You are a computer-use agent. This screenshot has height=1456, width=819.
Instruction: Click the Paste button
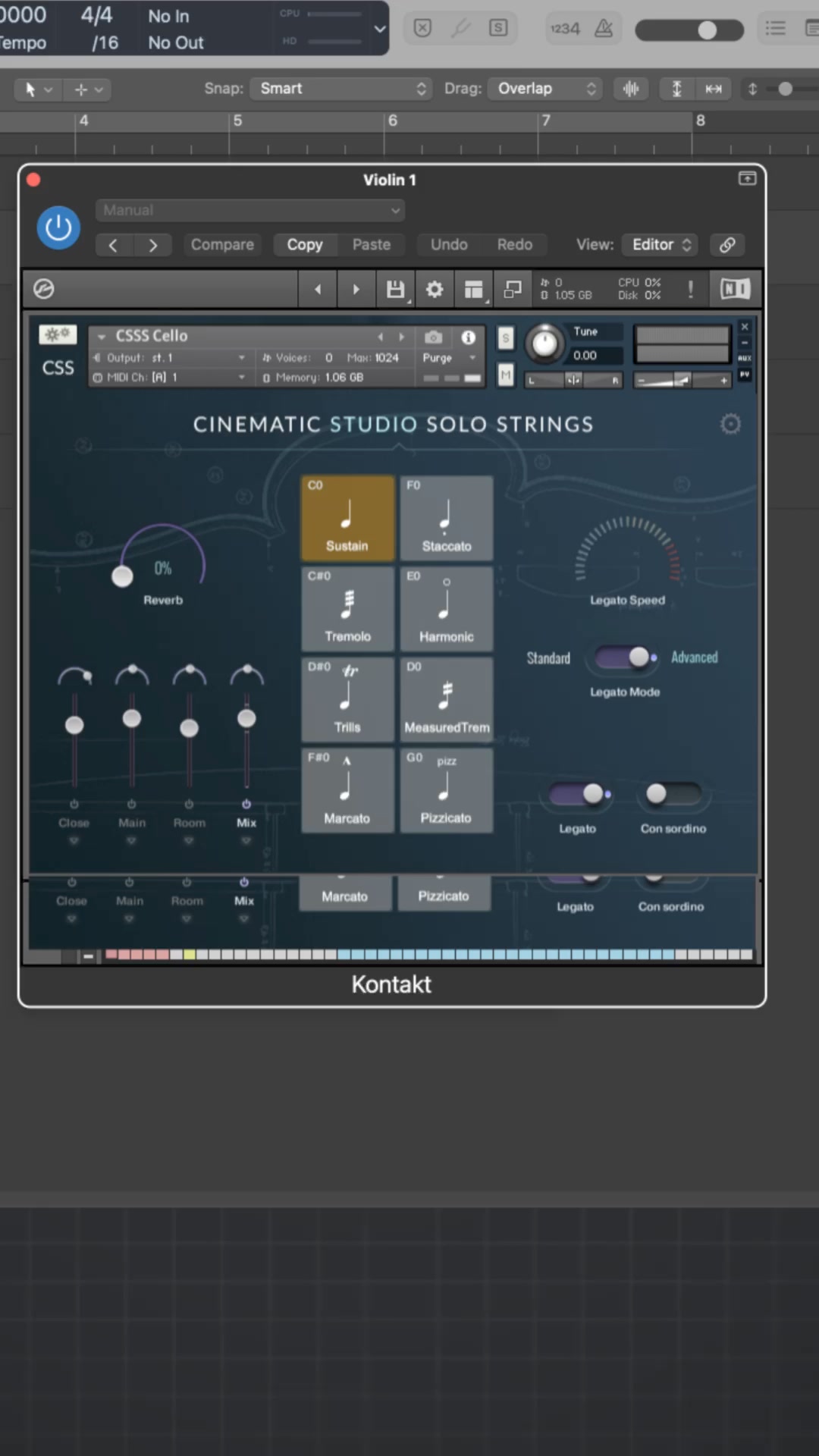pos(372,245)
